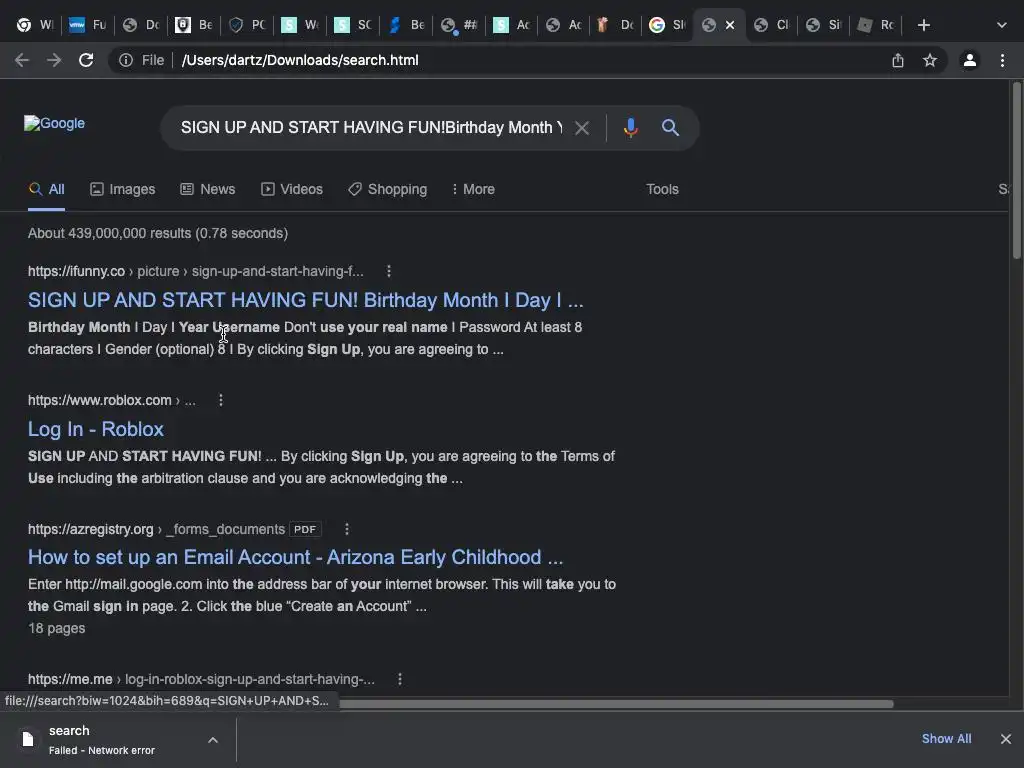Switch to the VMware 'Fu' tab
The image size is (1024, 768).
(x=88, y=25)
